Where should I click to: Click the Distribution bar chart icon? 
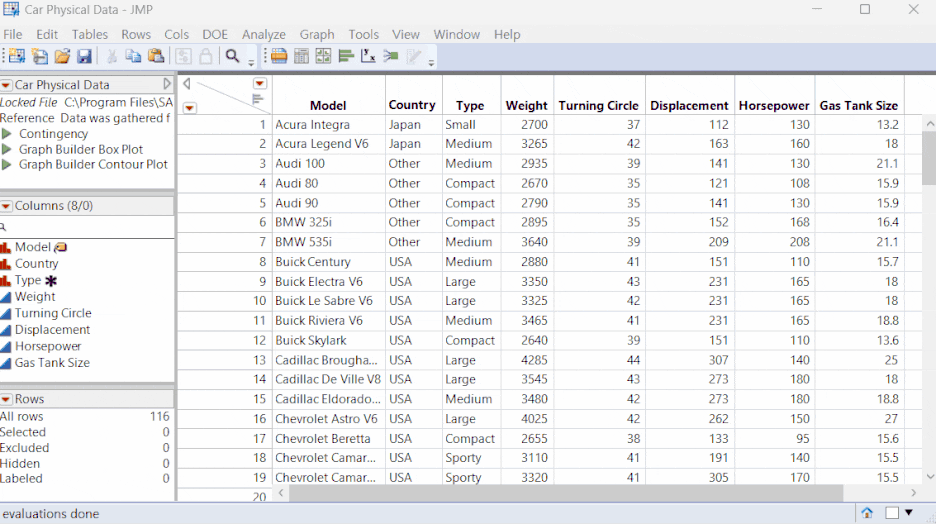(x=346, y=56)
